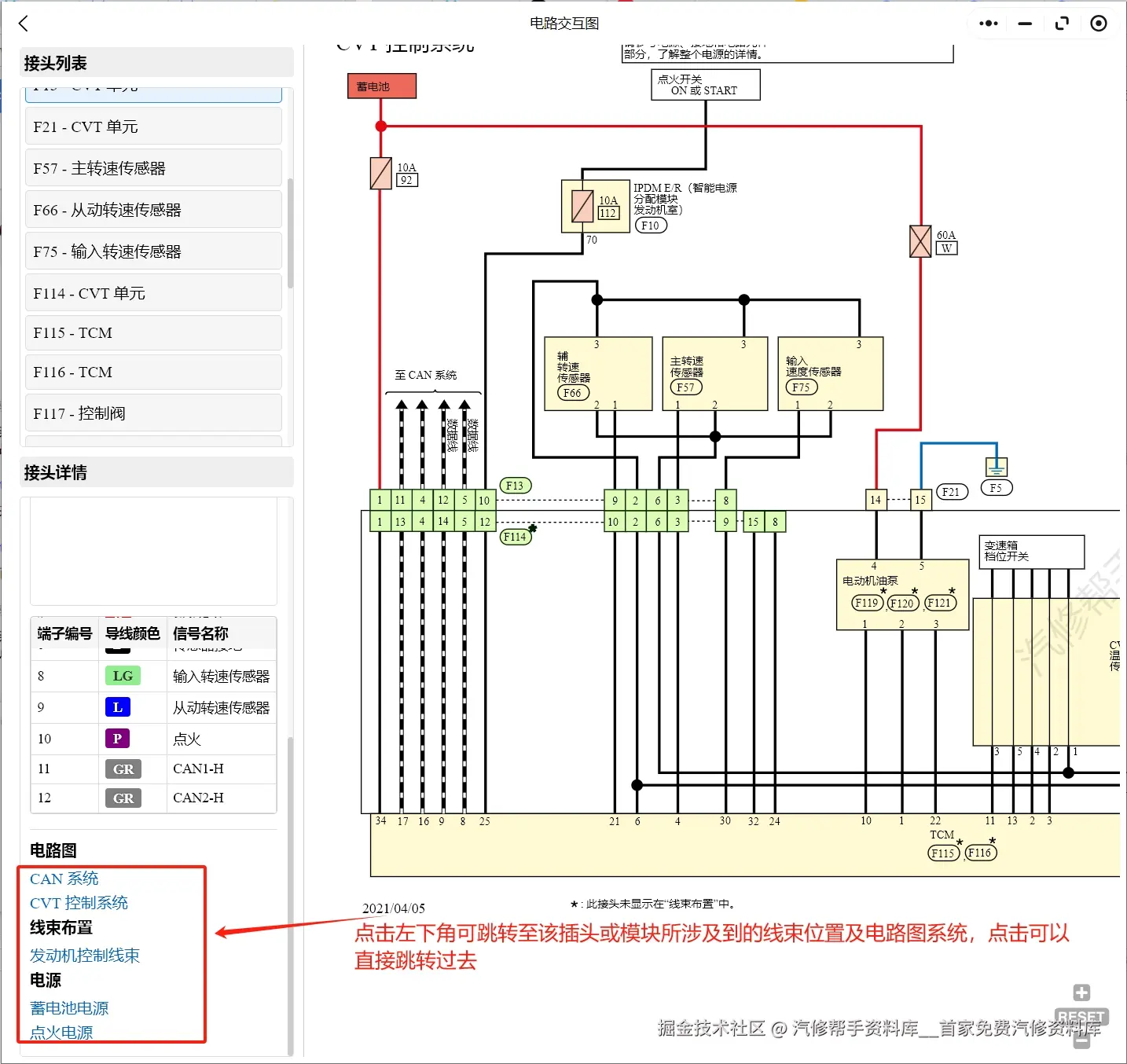Jump to 发动机控制线束 harness layout
This screenshot has height=1064, width=1127.
[83, 955]
